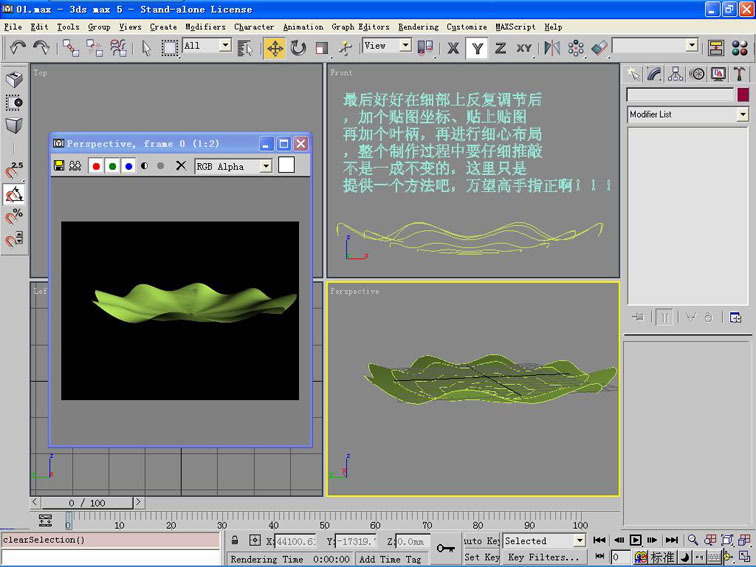Click the clearSelection() MAXScript listener line

110,540
